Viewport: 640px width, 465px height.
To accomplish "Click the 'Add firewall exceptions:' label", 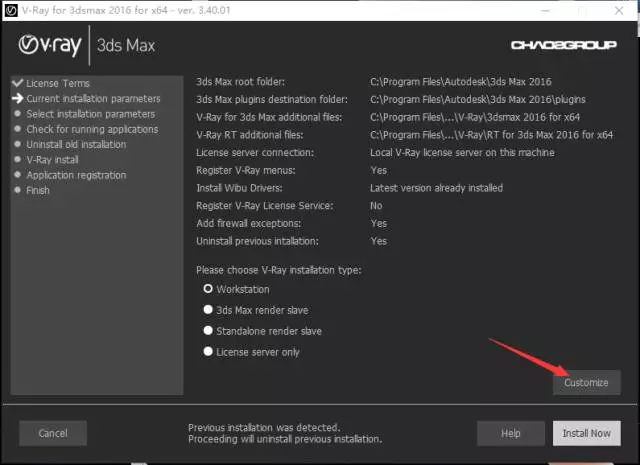I will pyautogui.click(x=249, y=223).
